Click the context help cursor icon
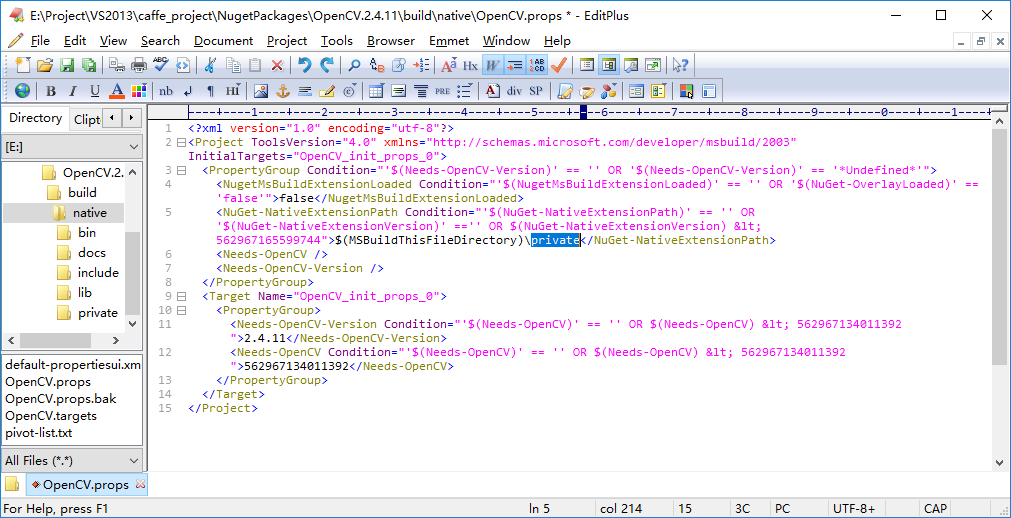 (x=680, y=65)
